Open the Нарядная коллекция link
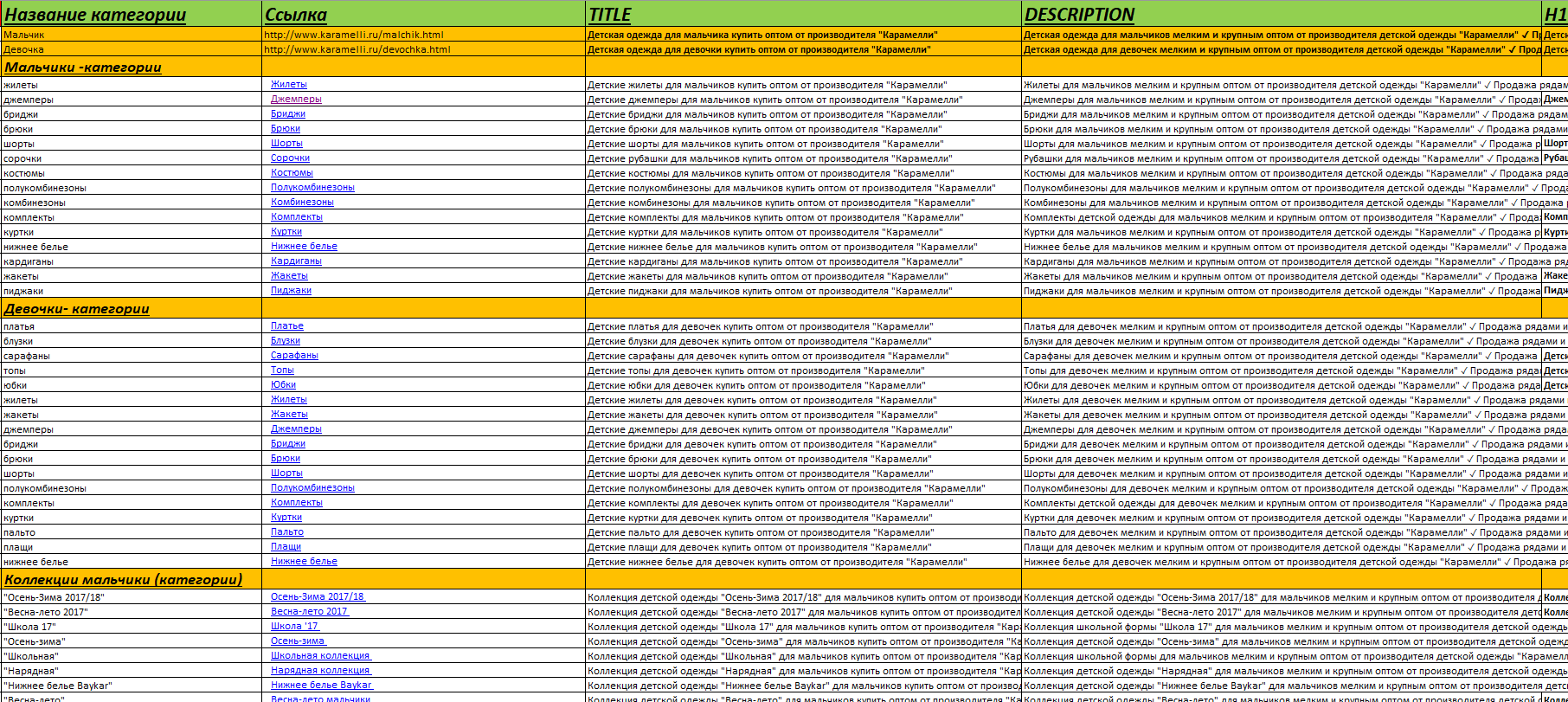 click(x=320, y=670)
